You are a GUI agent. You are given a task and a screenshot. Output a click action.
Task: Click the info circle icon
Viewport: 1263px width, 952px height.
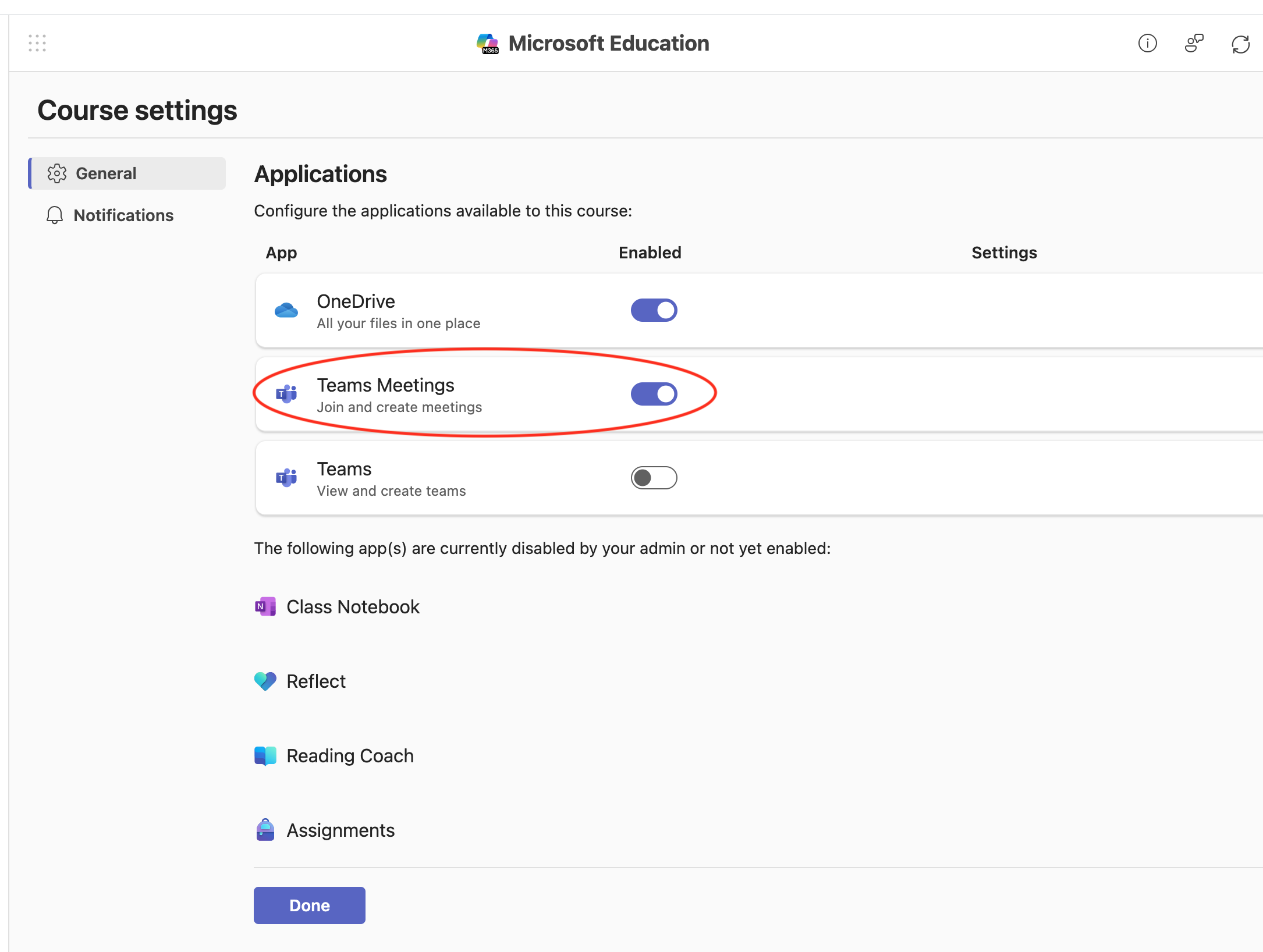(x=1147, y=43)
